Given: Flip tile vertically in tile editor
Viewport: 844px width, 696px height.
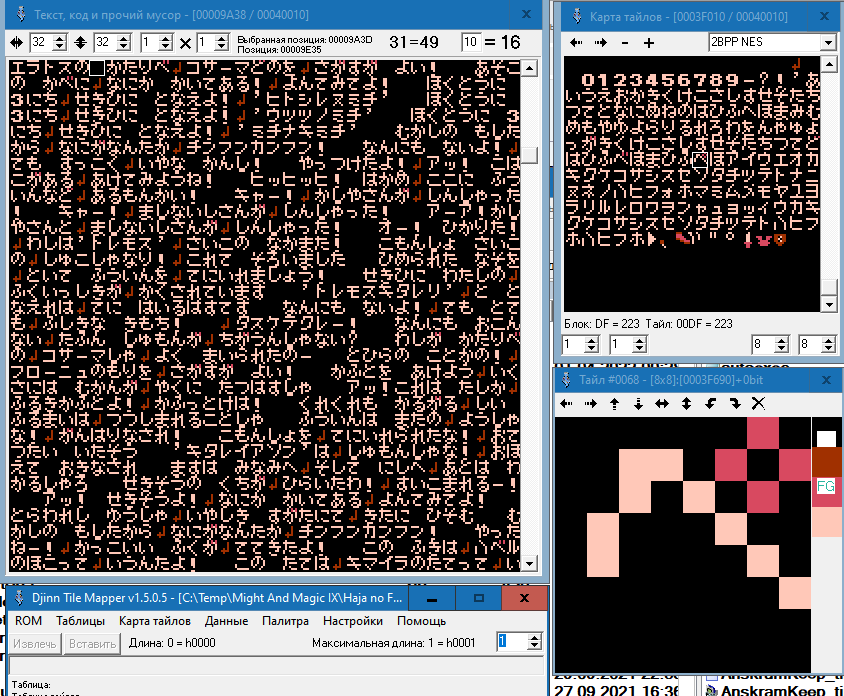Looking at the screenshot, I should tap(686, 403).
